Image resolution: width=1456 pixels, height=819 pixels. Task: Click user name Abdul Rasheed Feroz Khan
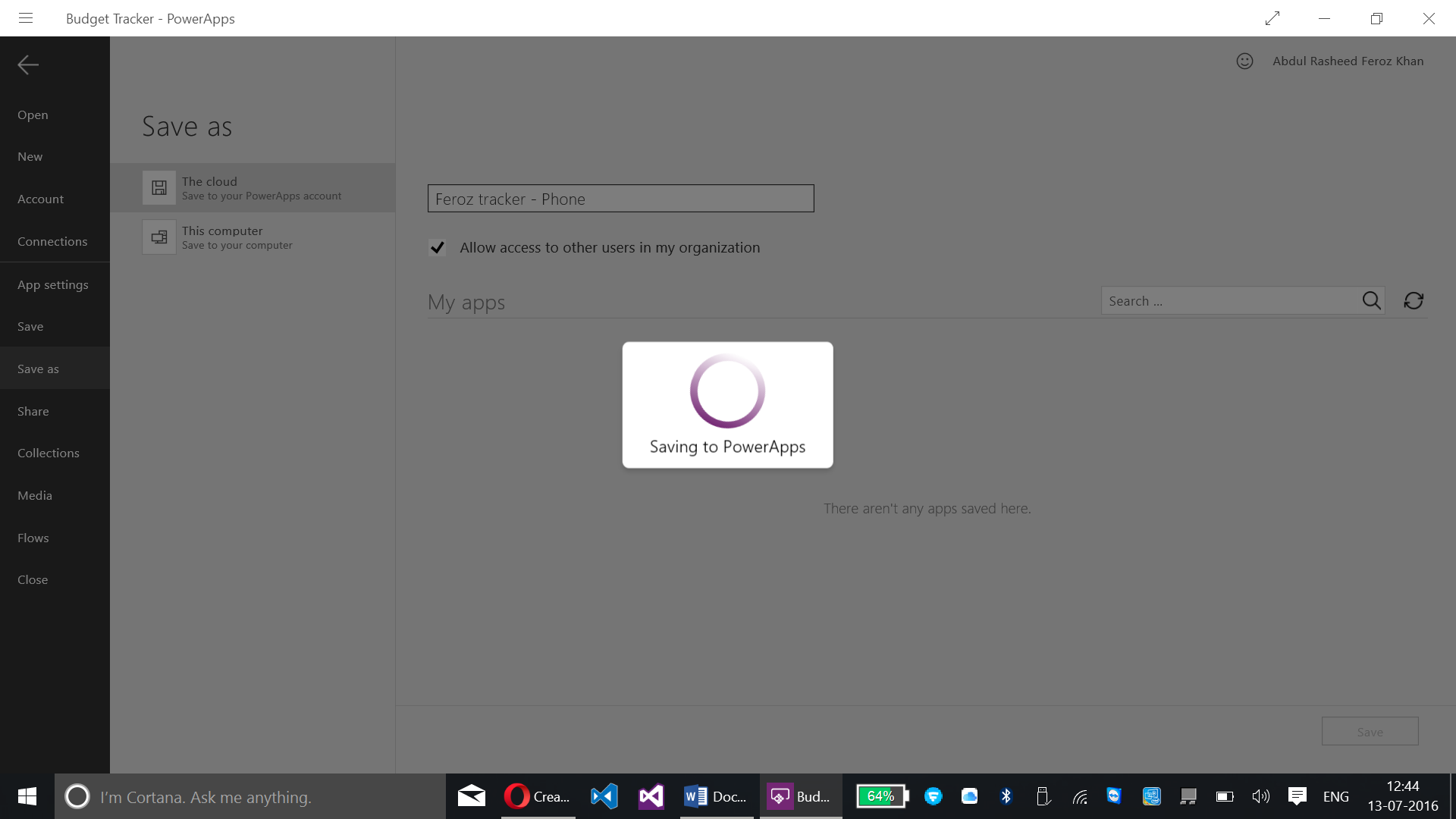[x=1348, y=61]
